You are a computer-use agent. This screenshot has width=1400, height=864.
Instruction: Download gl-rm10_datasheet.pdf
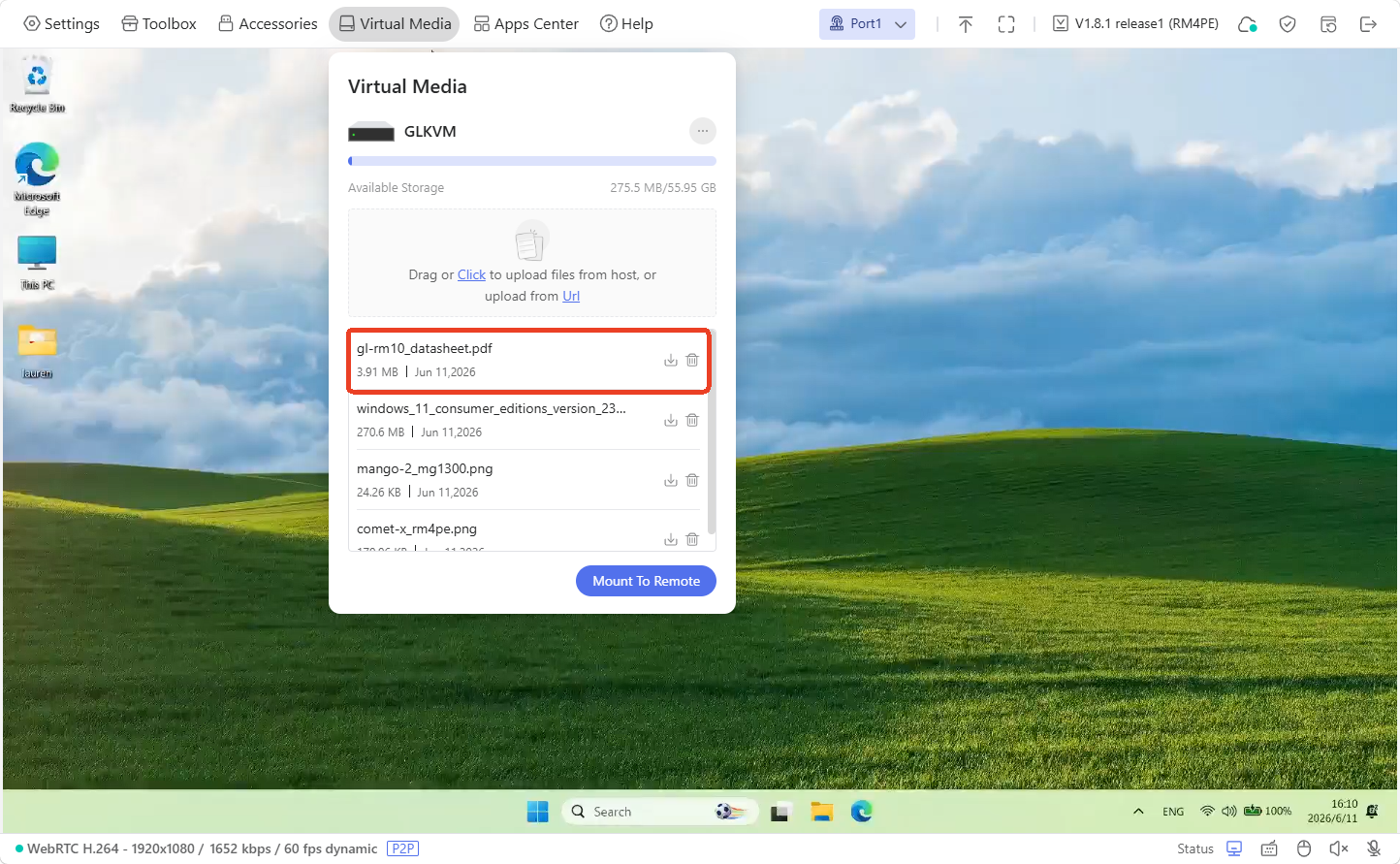[x=670, y=360]
